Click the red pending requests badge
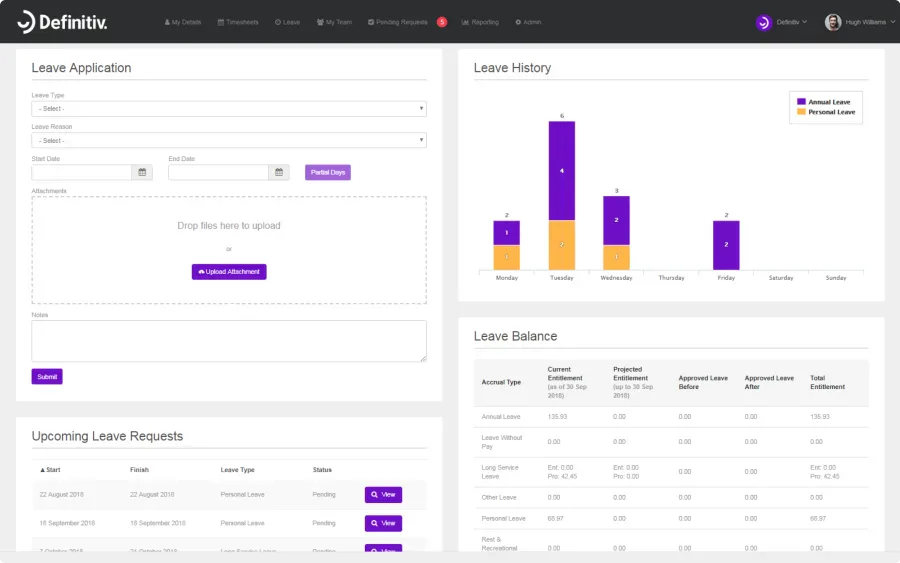The height and width of the screenshot is (563, 900). coord(441,22)
